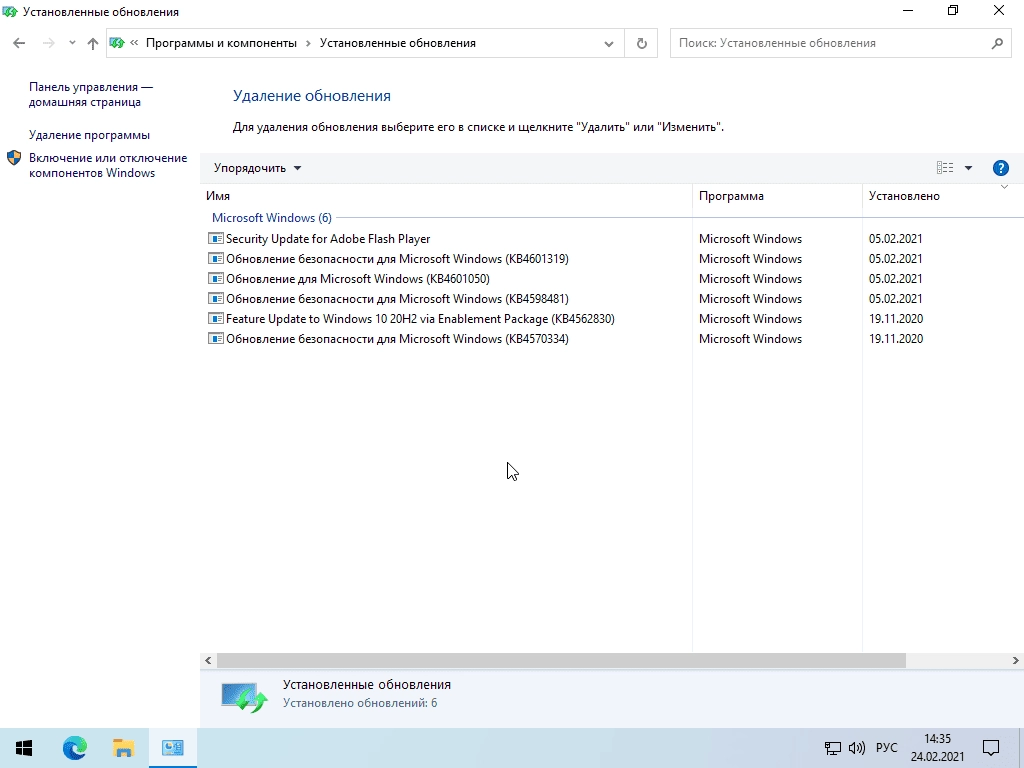This screenshot has width=1024, height=768.
Task: Open help with the question mark
Action: point(1000,168)
